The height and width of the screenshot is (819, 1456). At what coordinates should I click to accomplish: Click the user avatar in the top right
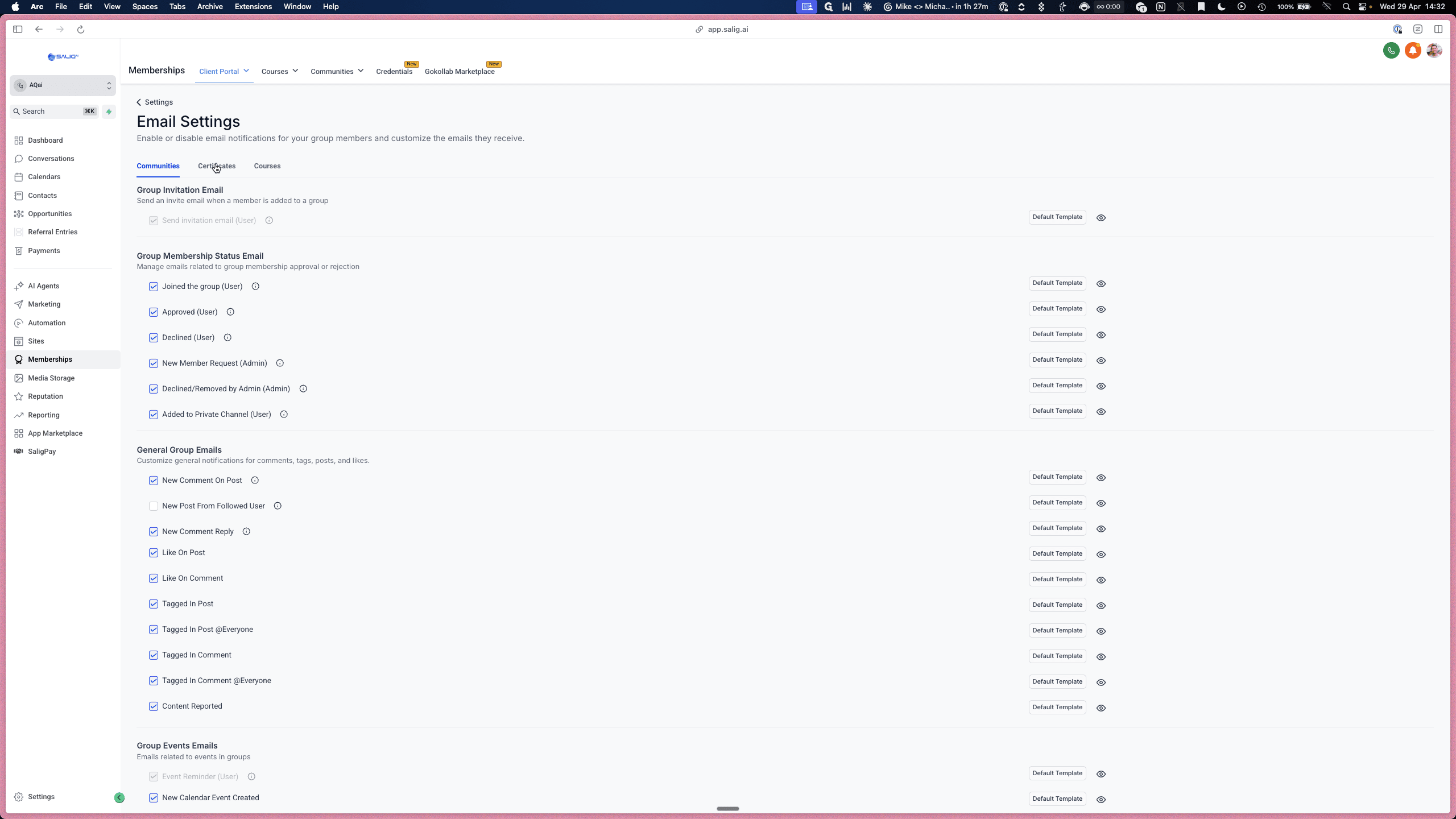pyautogui.click(x=1434, y=51)
